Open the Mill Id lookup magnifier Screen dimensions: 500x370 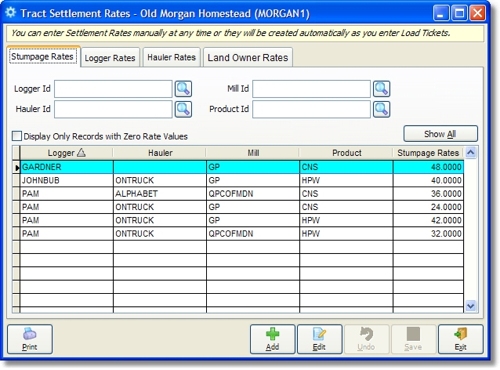tap(381, 89)
